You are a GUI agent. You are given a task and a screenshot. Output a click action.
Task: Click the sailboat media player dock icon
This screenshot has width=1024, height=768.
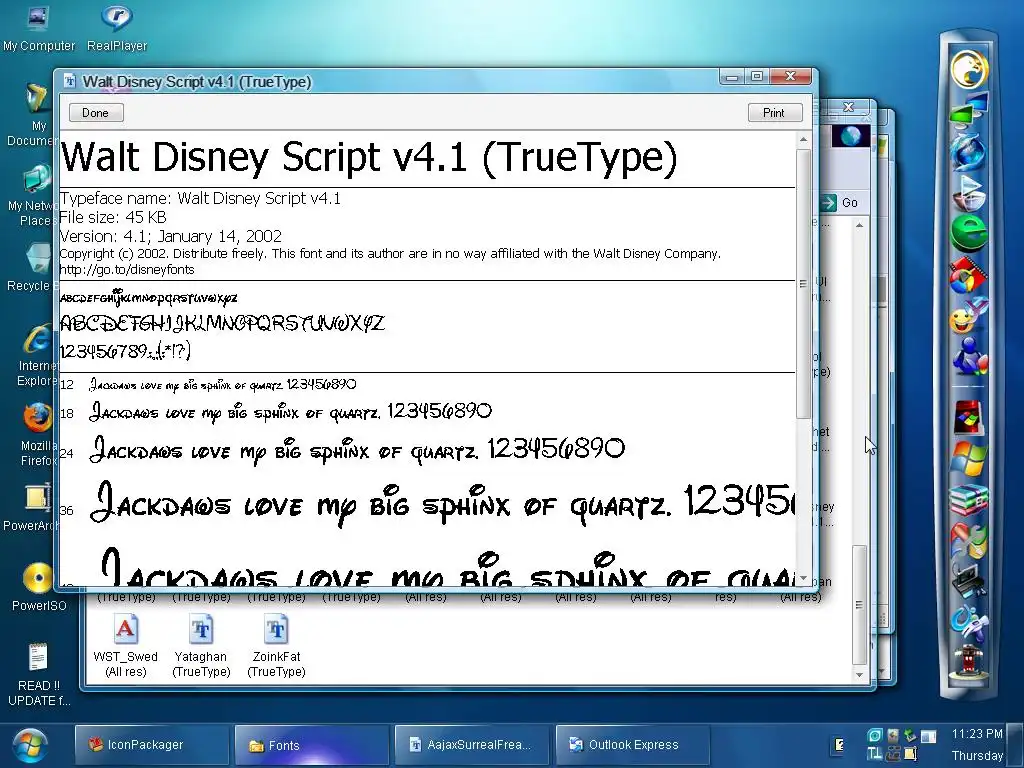969,193
